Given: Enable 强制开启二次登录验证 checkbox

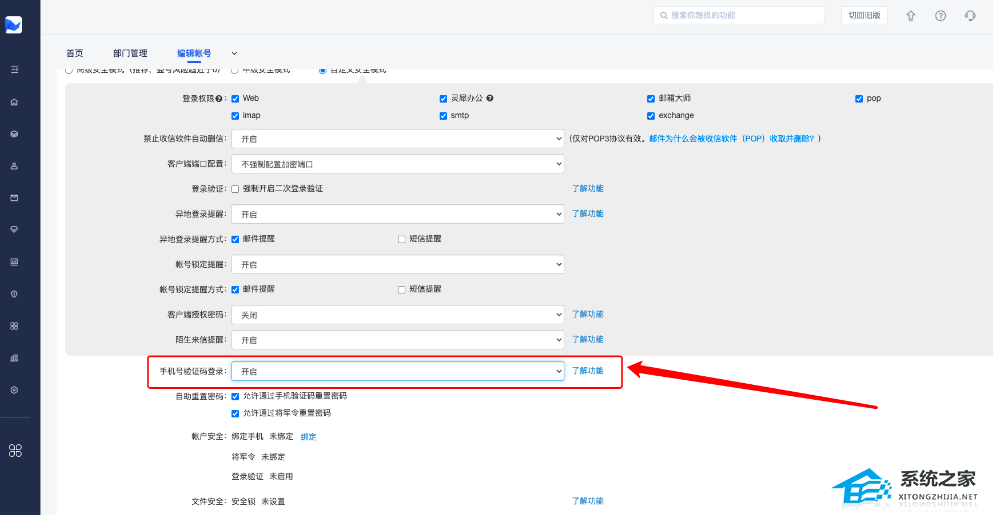Looking at the screenshot, I should [235, 188].
